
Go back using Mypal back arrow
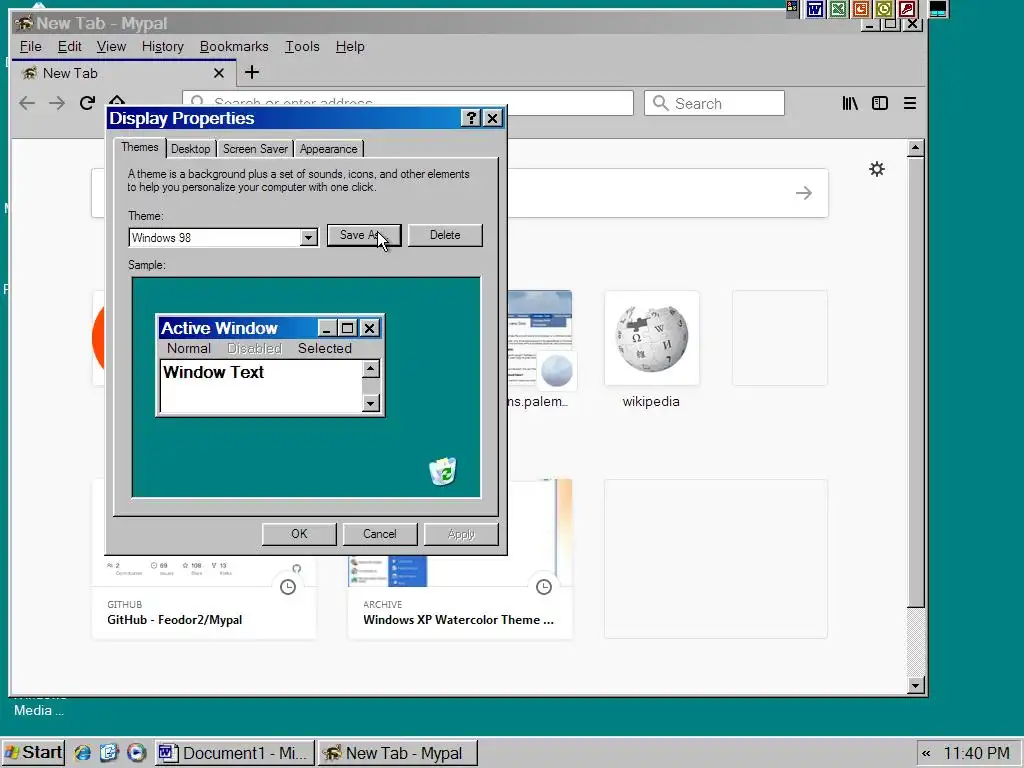[27, 103]
